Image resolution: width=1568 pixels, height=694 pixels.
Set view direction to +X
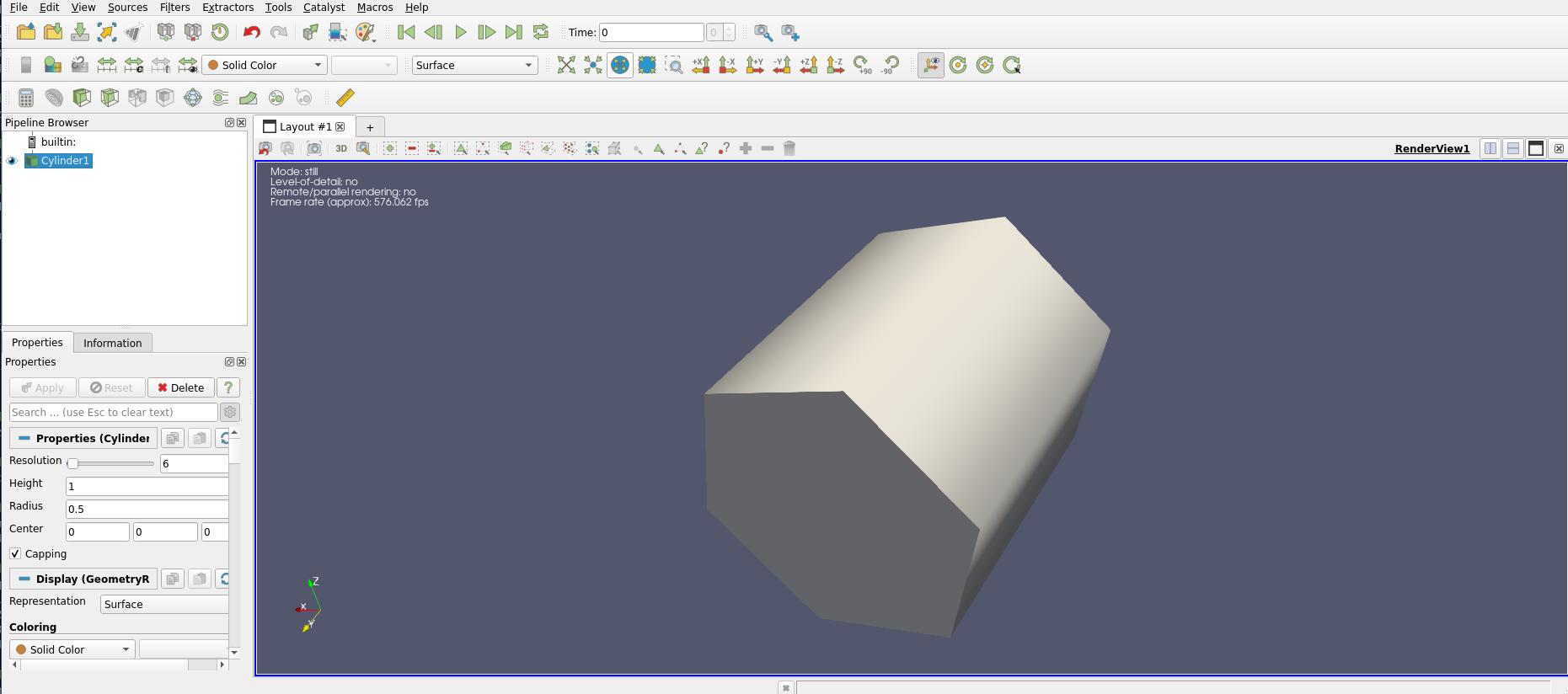point(701,65)
